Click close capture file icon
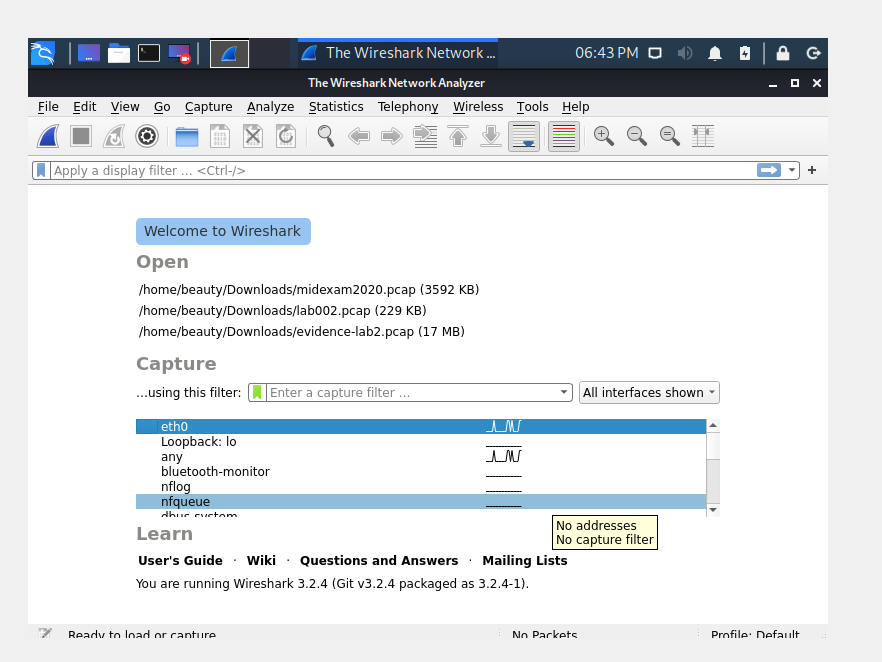The width and height of the screenshot is (882, 662). pos(253,137)
